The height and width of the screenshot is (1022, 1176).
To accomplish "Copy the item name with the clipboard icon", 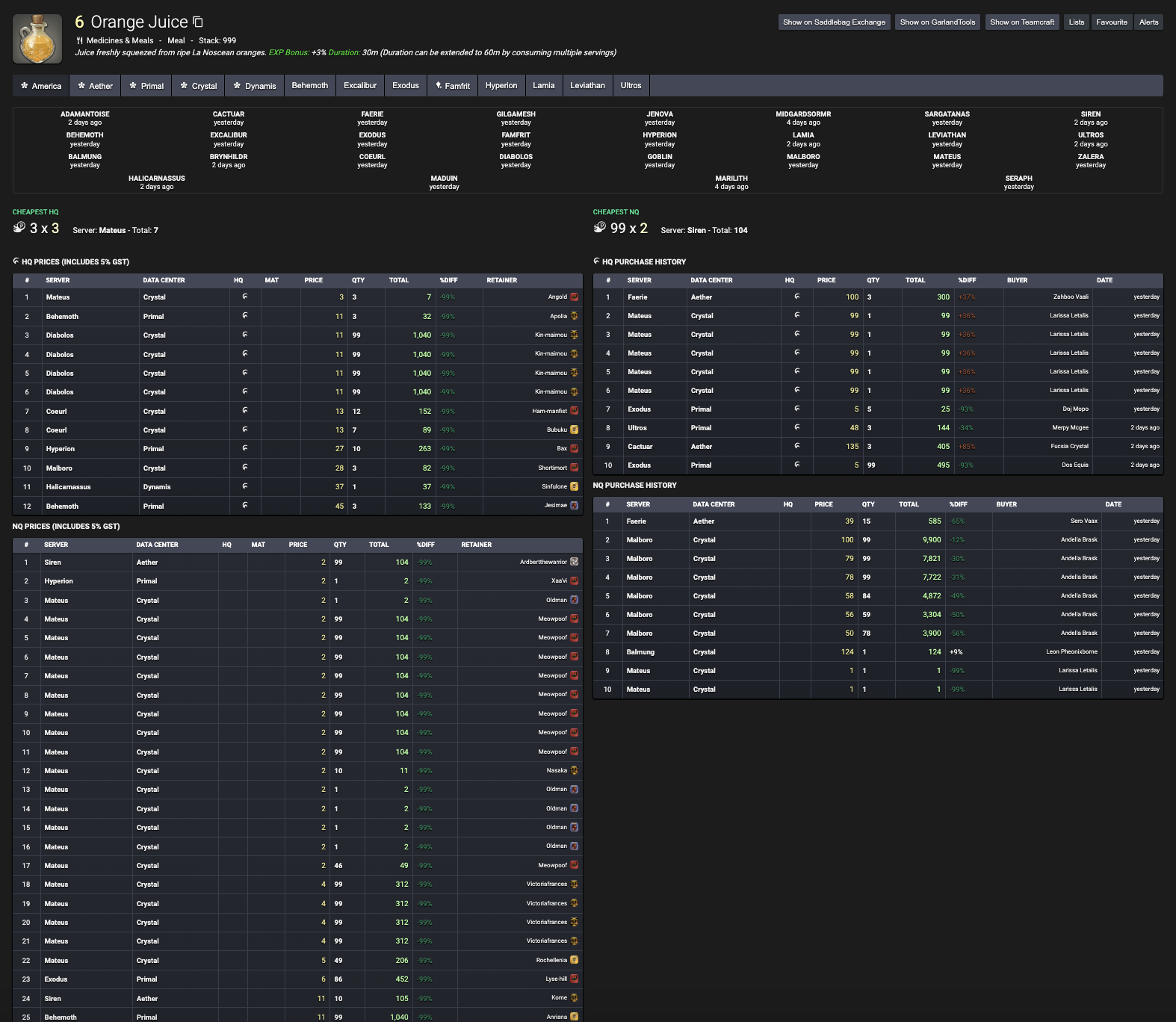I will click(198, 22).
